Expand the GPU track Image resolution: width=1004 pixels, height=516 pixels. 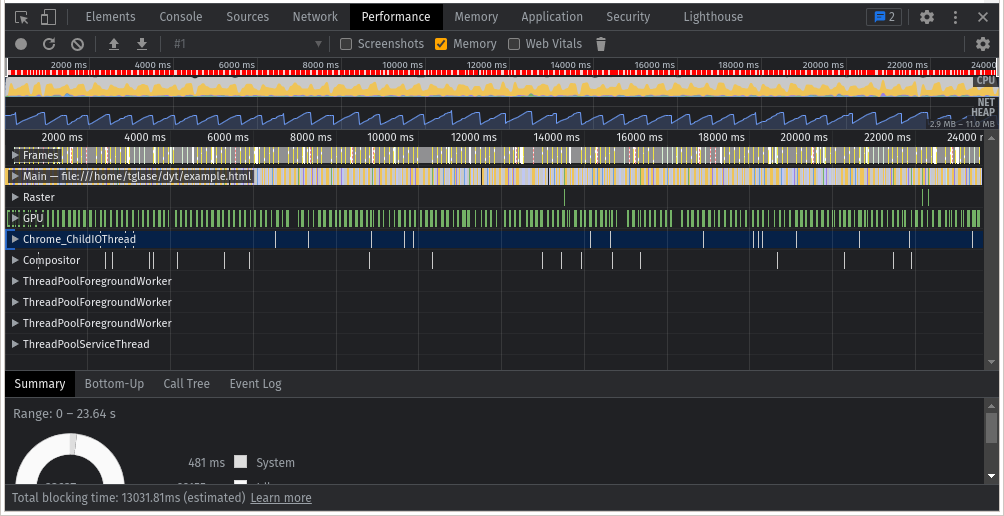pyautogui.click(x=15, y=218)
